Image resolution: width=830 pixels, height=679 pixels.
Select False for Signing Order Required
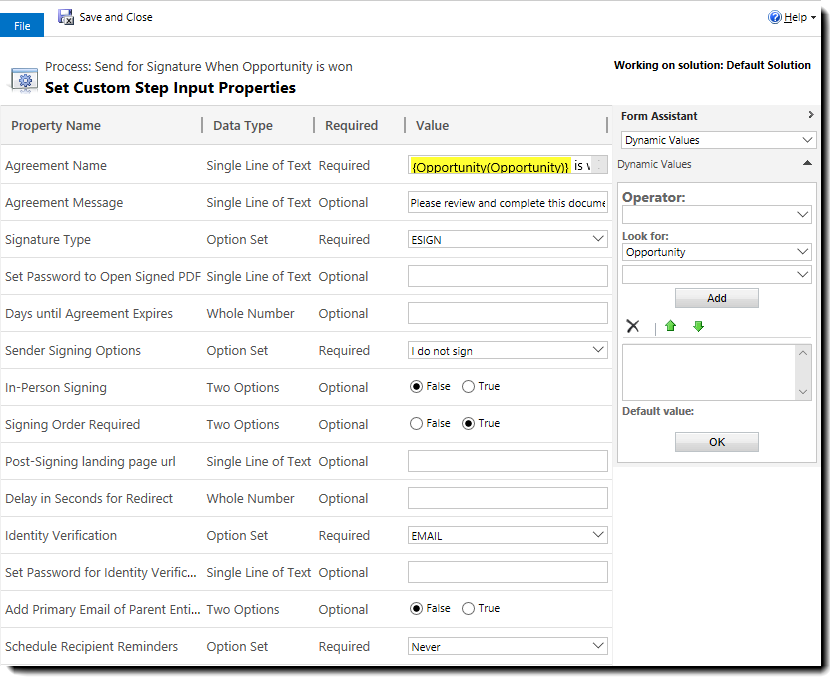417,423
